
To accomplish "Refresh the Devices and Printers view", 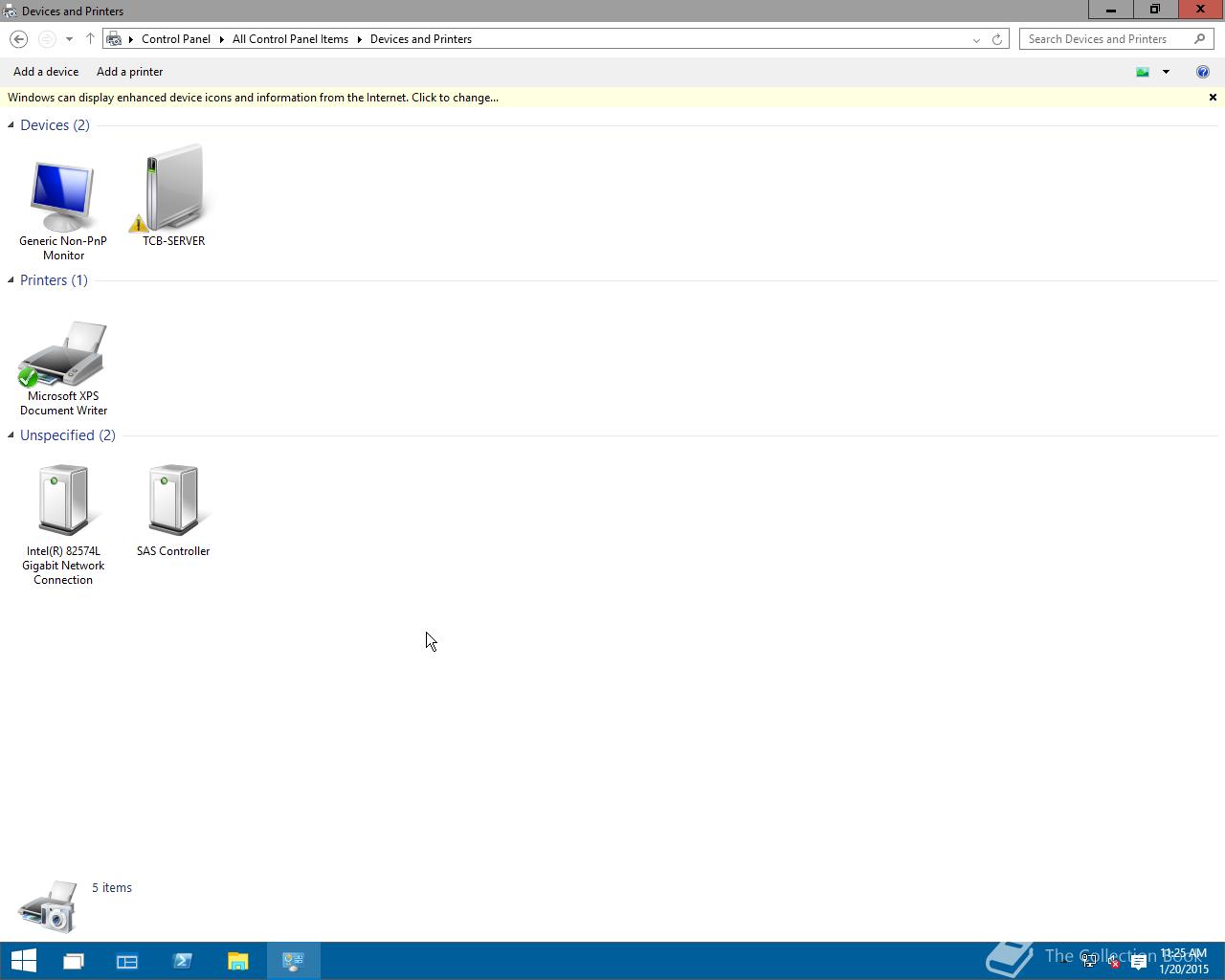I will pos(997,39).
